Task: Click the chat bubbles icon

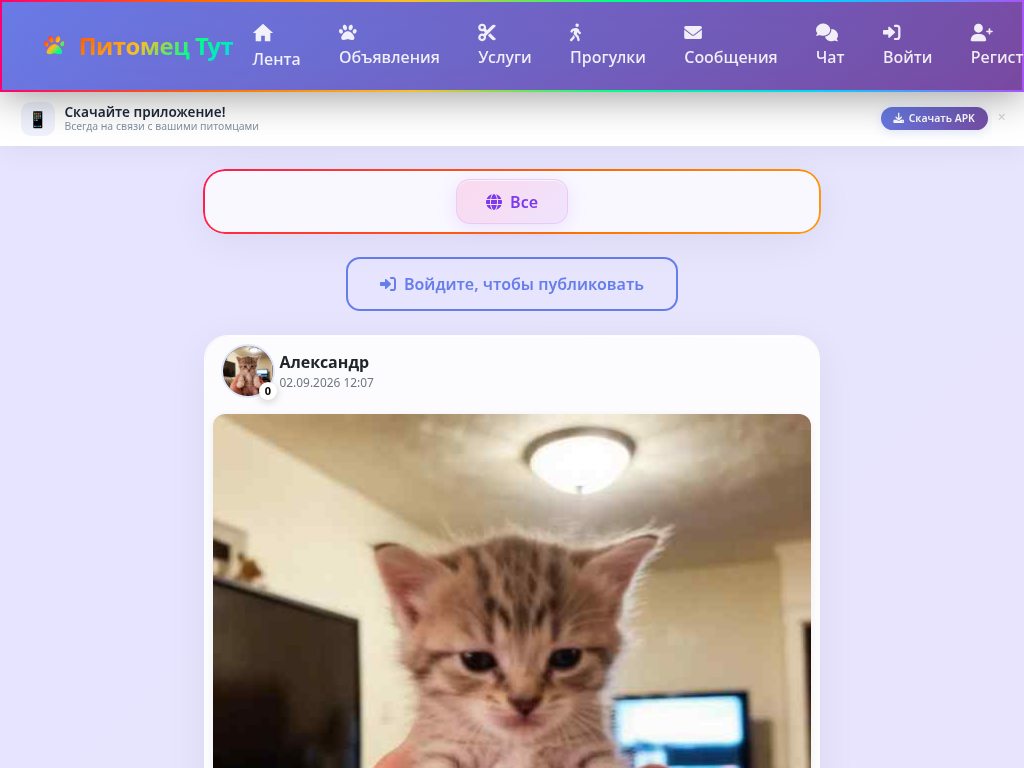Action: click(827, 32)
